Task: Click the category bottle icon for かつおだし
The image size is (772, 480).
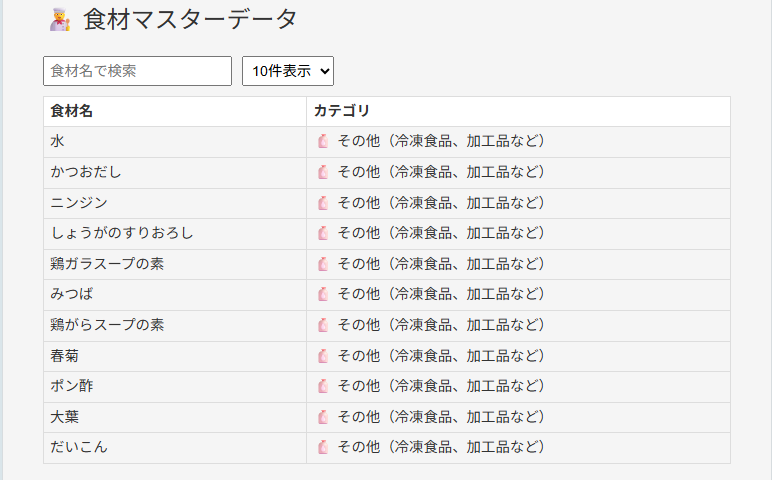Action: (x=323, y=172)
